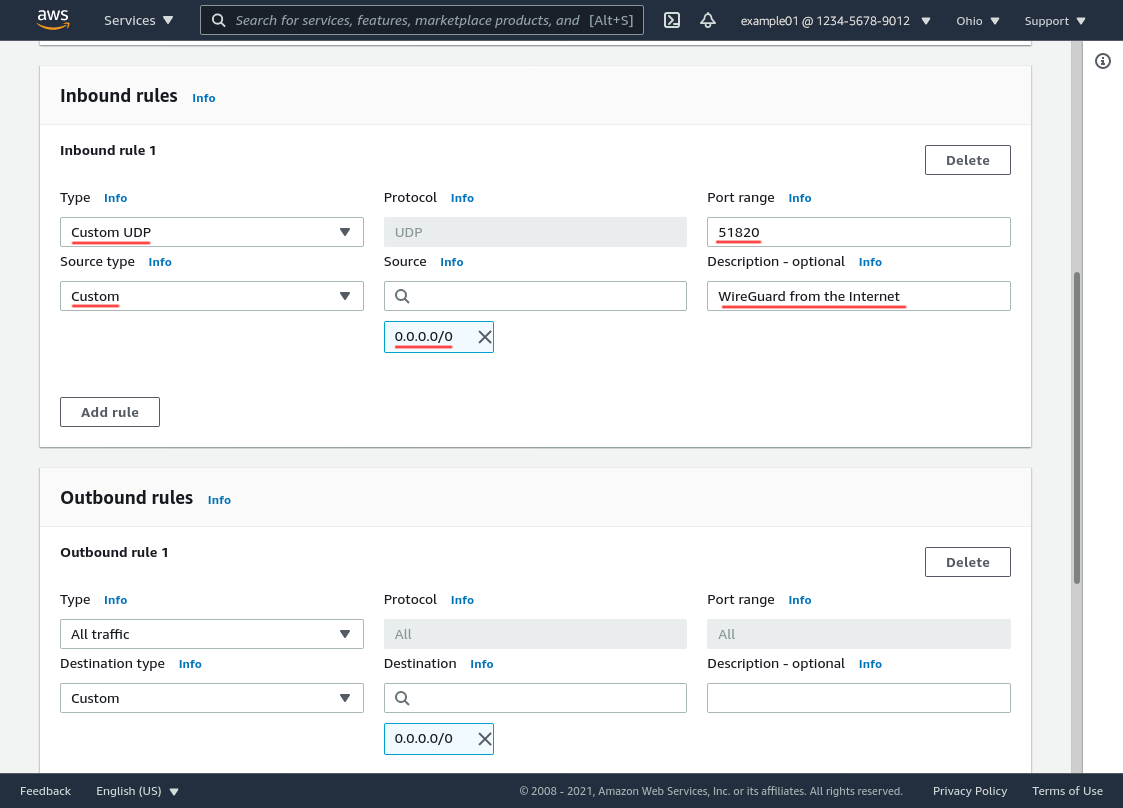Expand outbound Type dropdown All traffic
The height and width of the screenshot is (808, 1123).
(212, 634)
